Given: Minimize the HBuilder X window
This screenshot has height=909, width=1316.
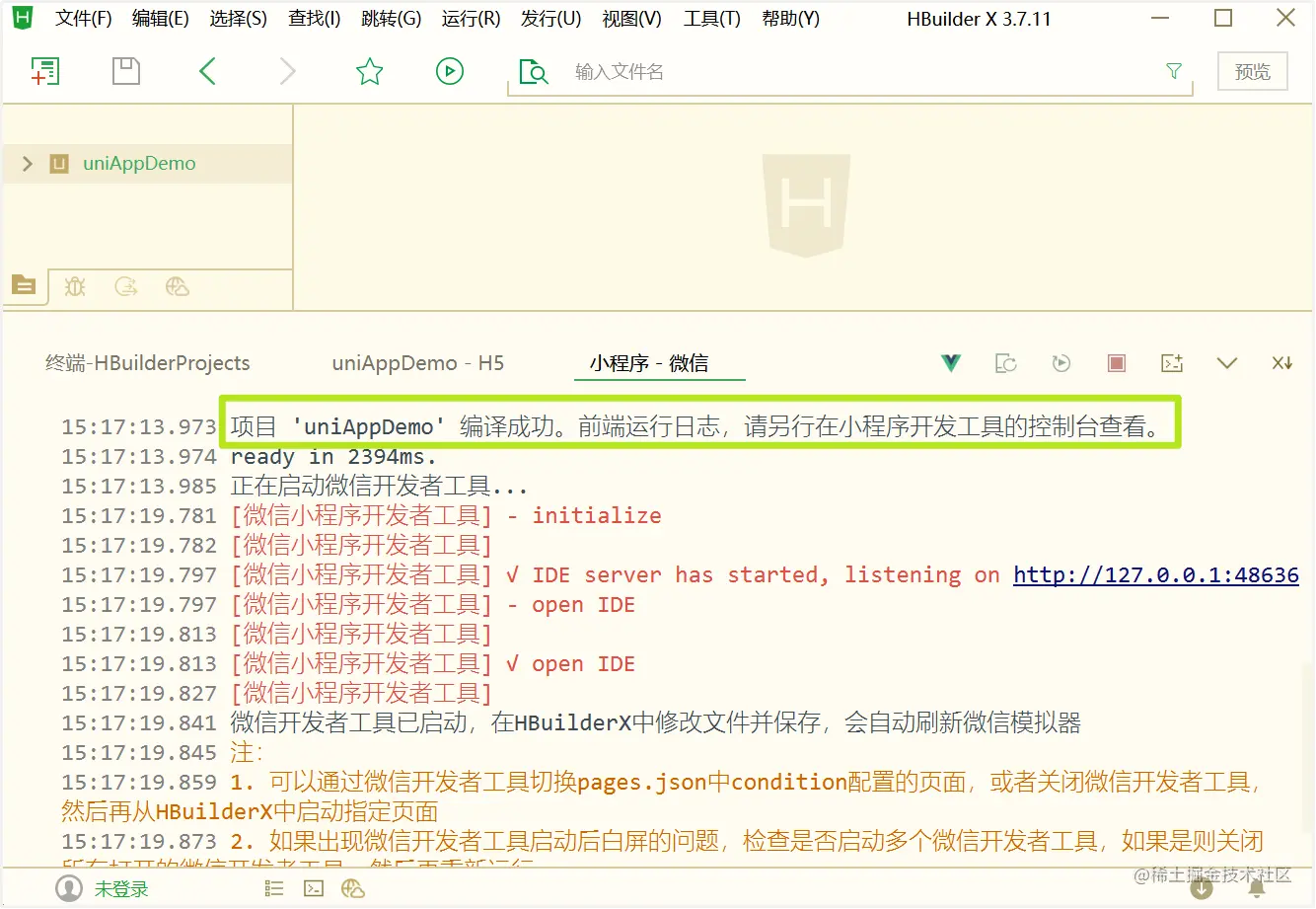Looking at the screenshot, I should (1160, 18).
